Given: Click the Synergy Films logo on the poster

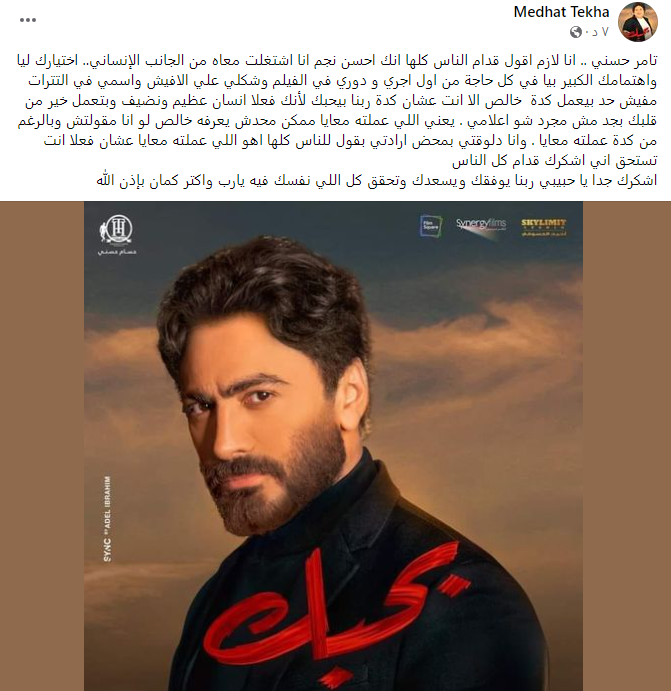Looking at the screenshot, I should tap(481, 225).
